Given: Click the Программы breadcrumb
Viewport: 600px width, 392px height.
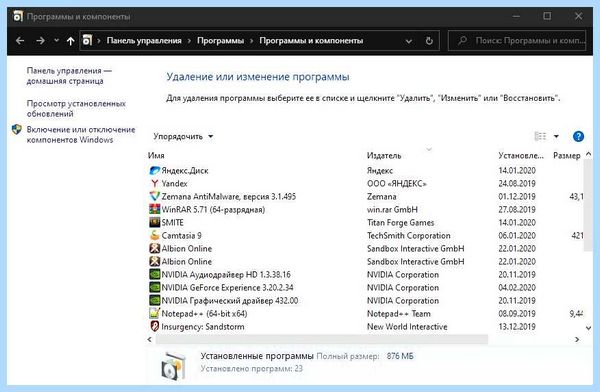Looking at the screenshot, I should pos(220,41).
